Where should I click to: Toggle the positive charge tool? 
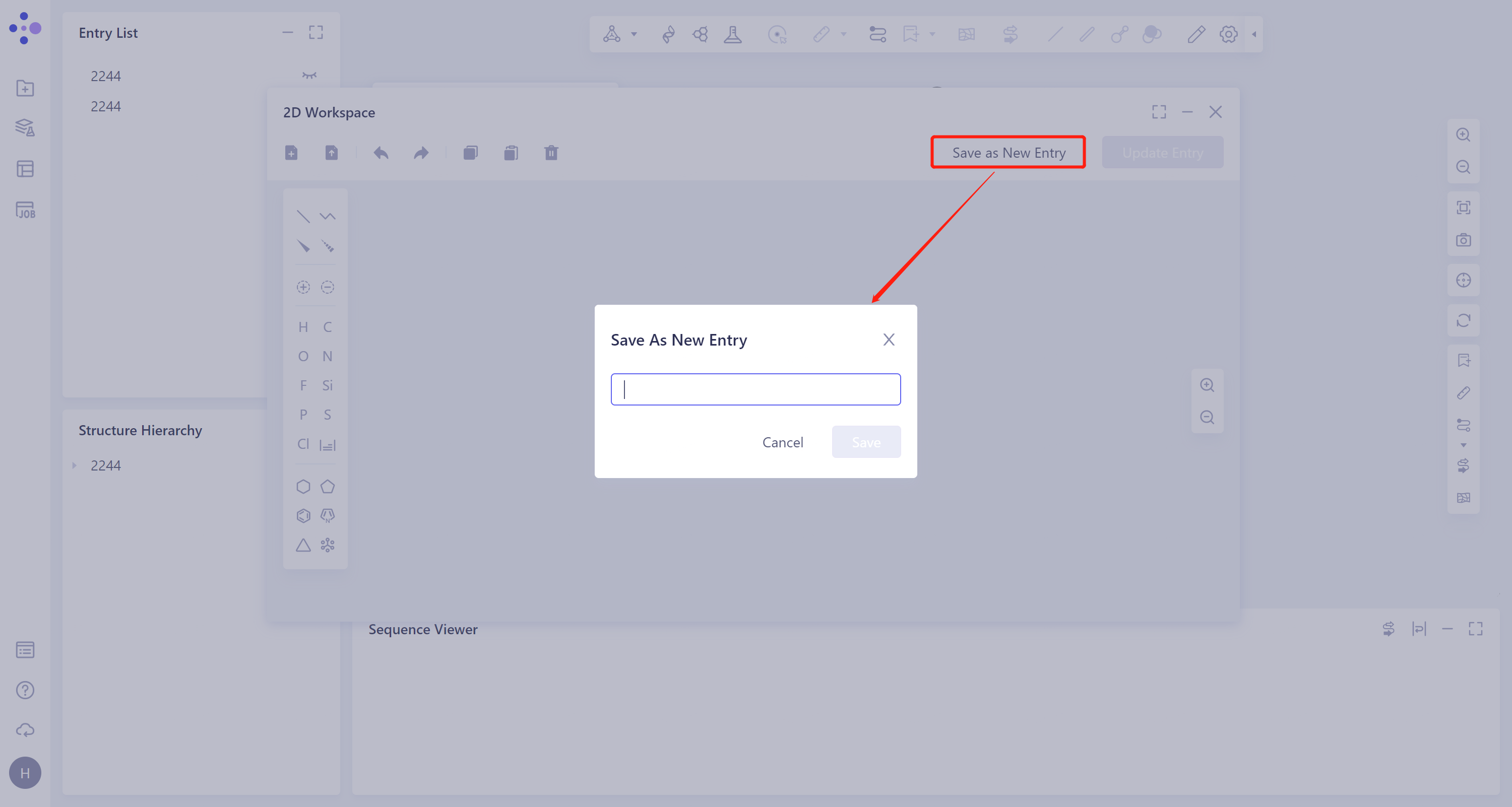[x=303, y=287]
